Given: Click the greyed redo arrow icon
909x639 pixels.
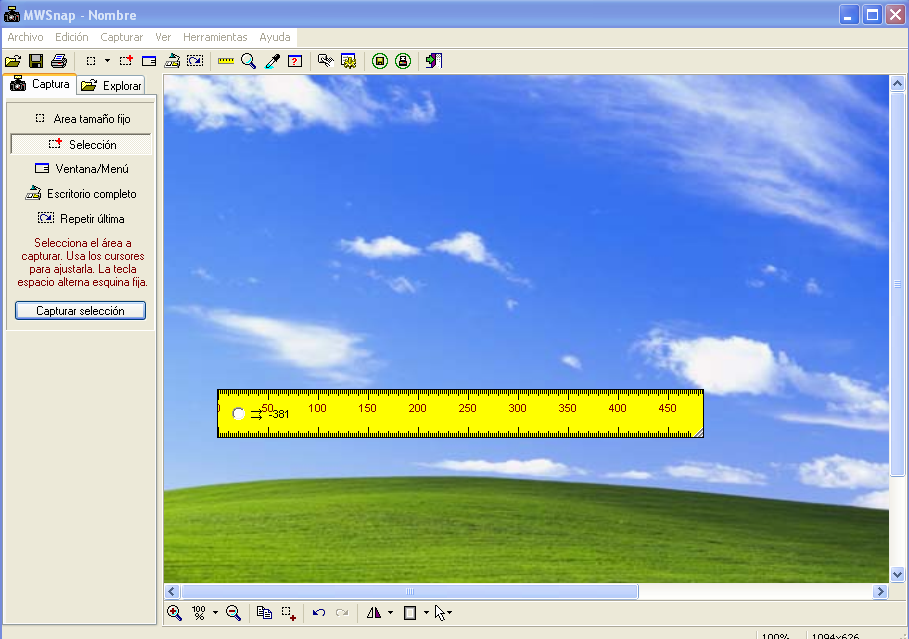Looking at the screenshot, I should pyautogui.click(x=342, y=613).
